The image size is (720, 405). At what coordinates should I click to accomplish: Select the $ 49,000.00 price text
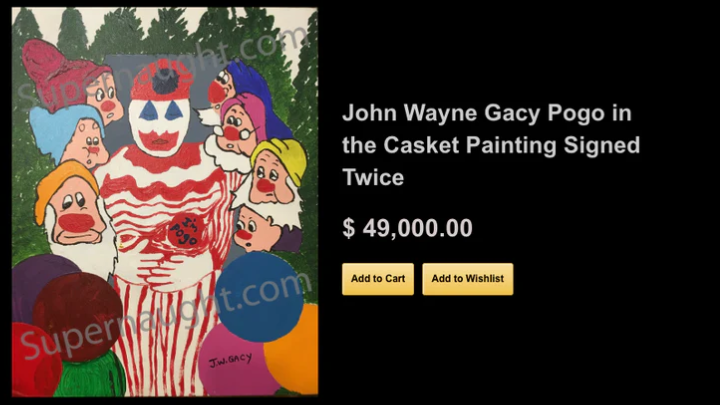coord(407,228)
